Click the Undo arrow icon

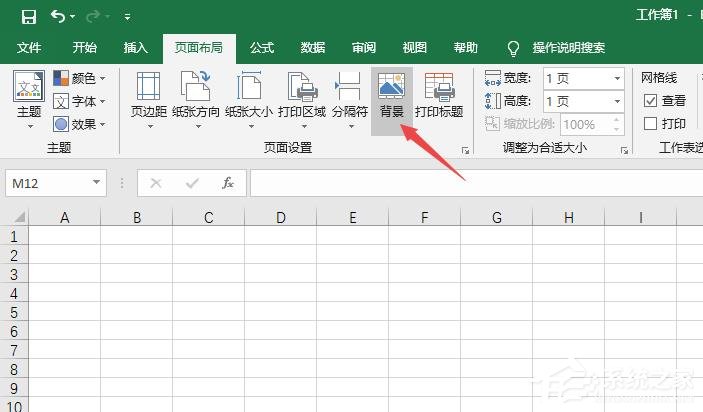click(x=59, y=17)
